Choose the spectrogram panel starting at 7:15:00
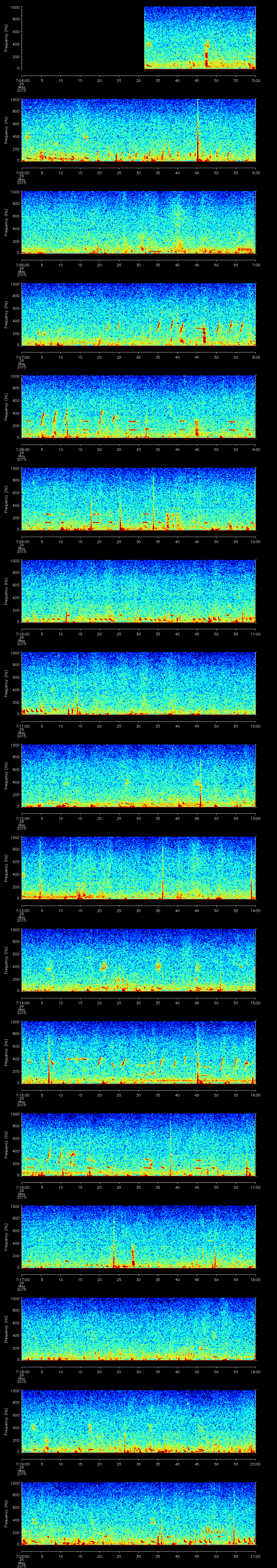 click(139, 1052)
